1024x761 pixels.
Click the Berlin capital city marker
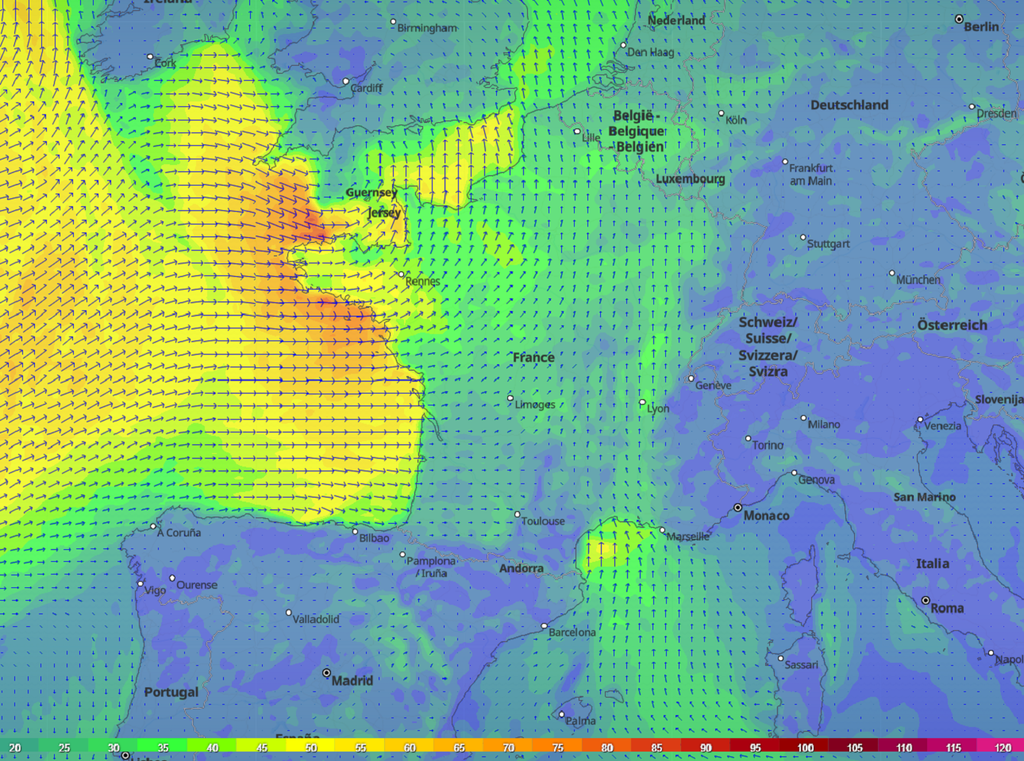tap(959, 19)
